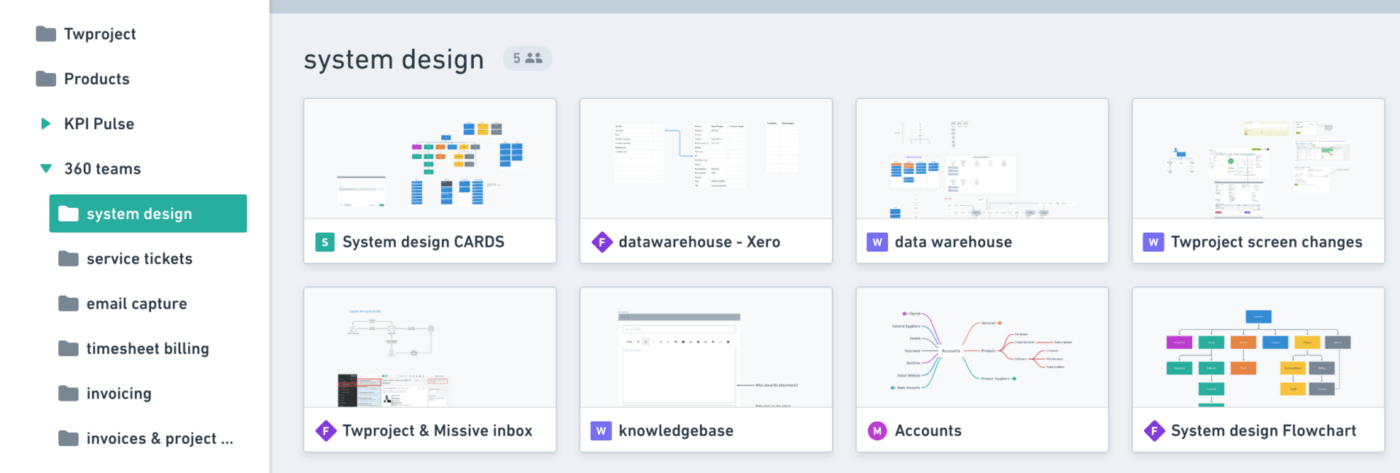The image size is (1400, 473).
Task: Click the knowledgebase W icon
Action: (600, 431)
